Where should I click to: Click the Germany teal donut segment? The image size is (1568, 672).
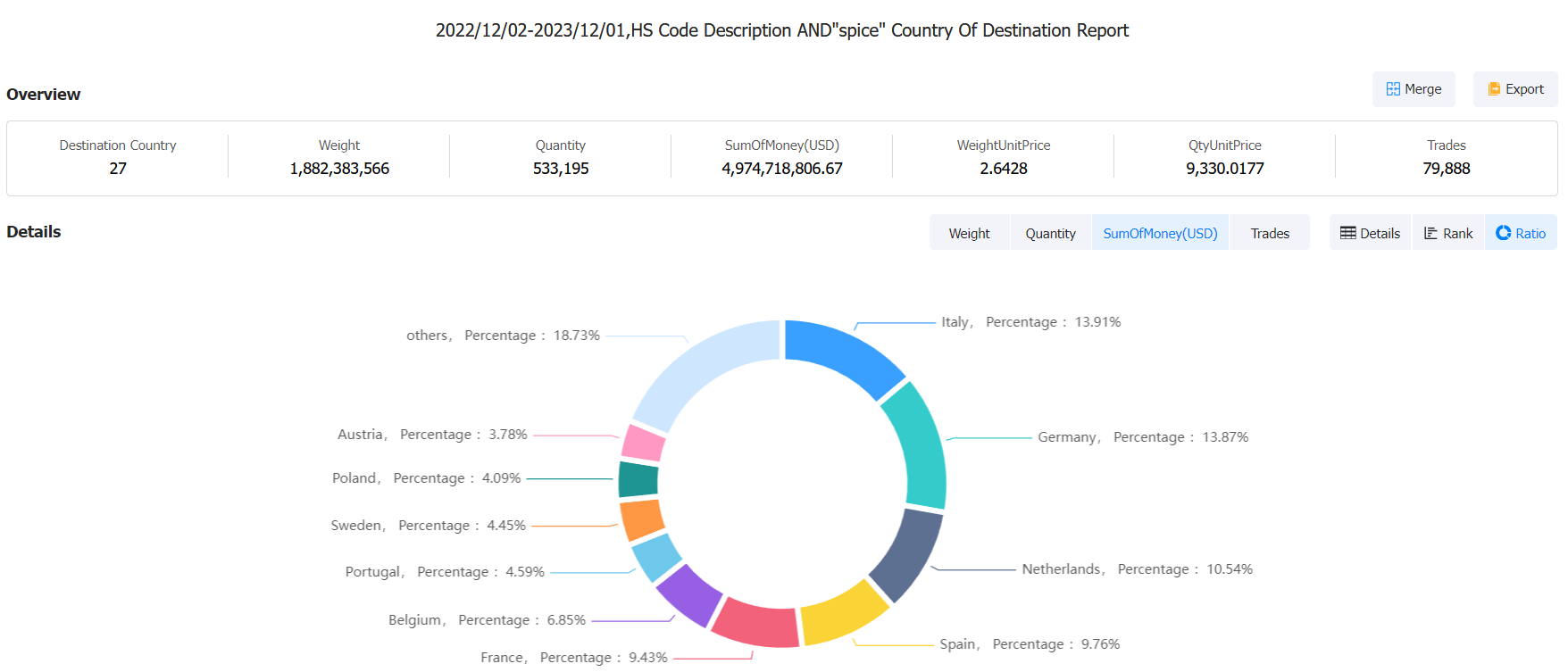[916, 446]
